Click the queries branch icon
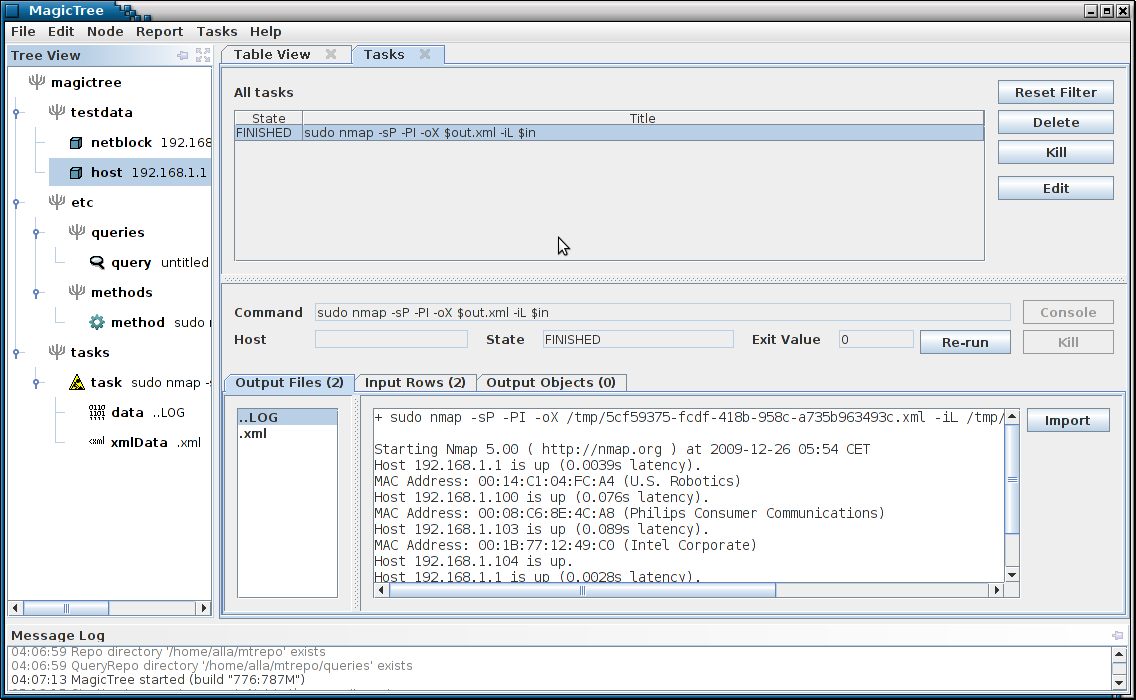 point(77,232)
